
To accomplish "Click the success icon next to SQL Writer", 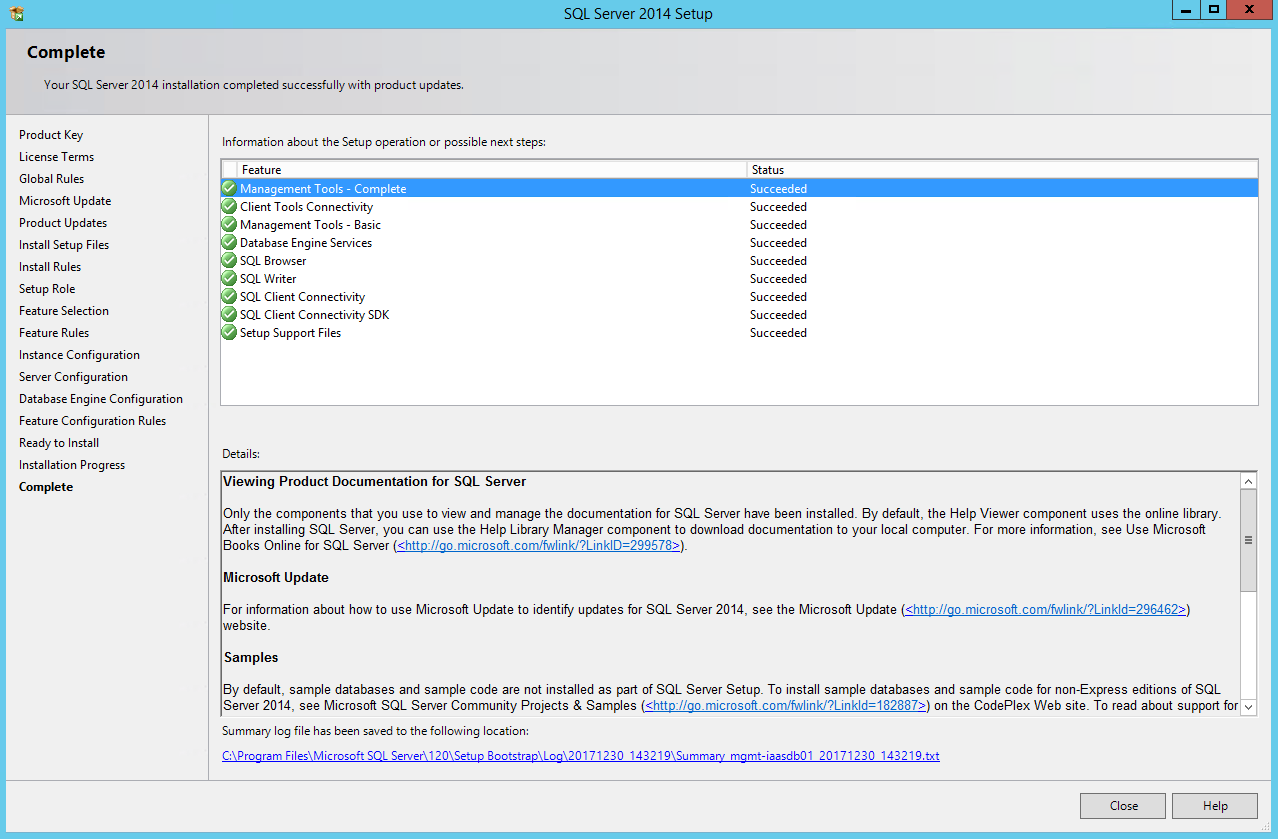I will click(x=229, y=278).
